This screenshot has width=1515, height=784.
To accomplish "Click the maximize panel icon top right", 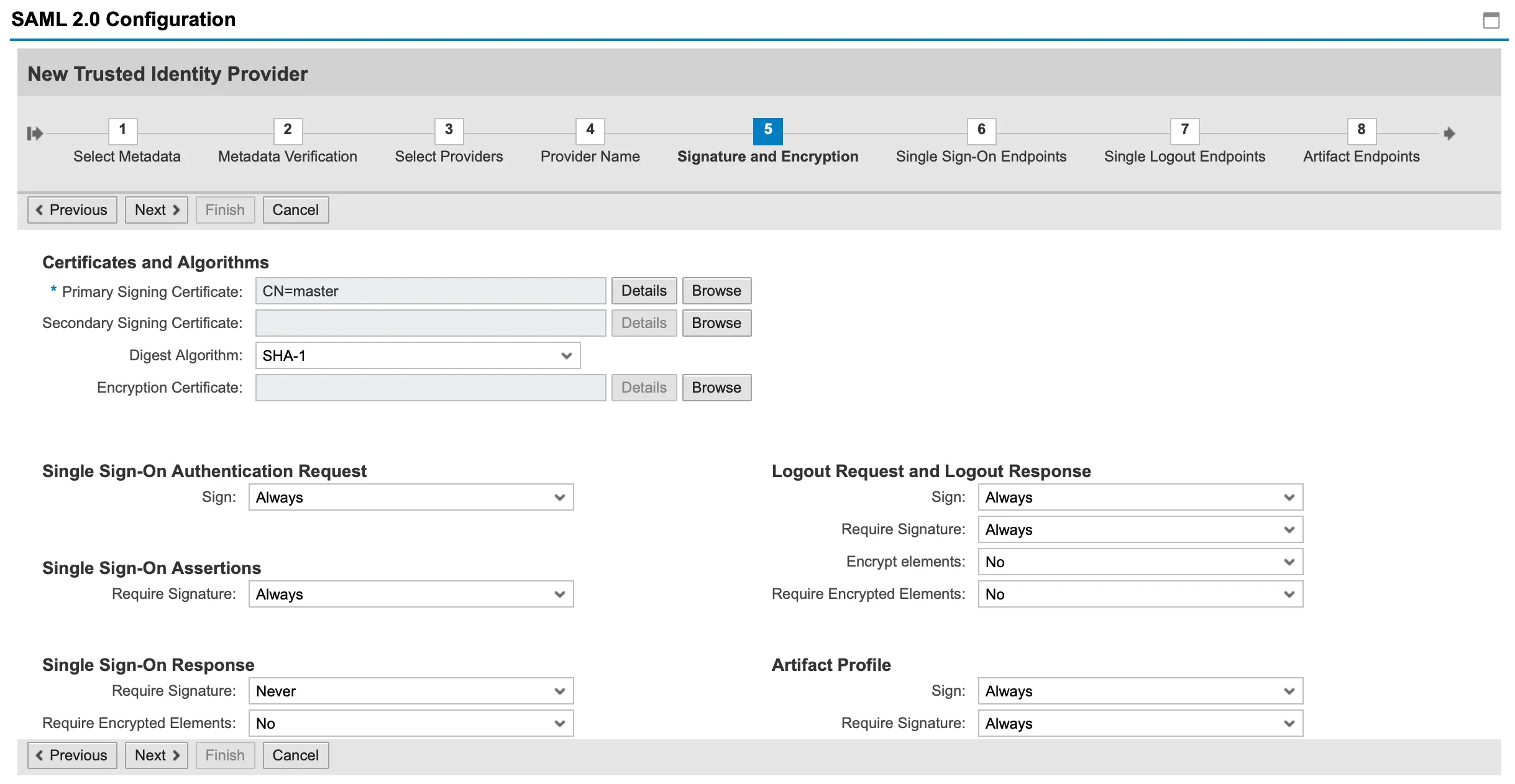I will click(1491, 21).
